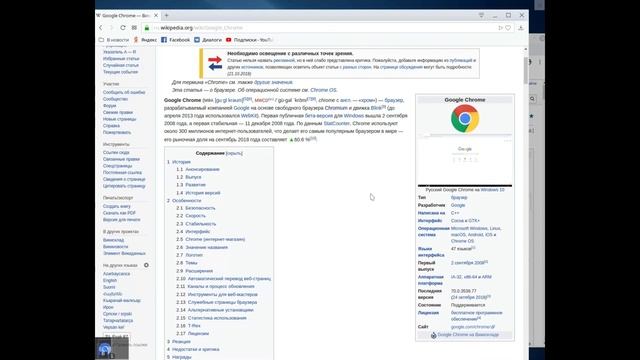Open 'Постоянная ссылка' sidebar link

[x=122, y=173]
